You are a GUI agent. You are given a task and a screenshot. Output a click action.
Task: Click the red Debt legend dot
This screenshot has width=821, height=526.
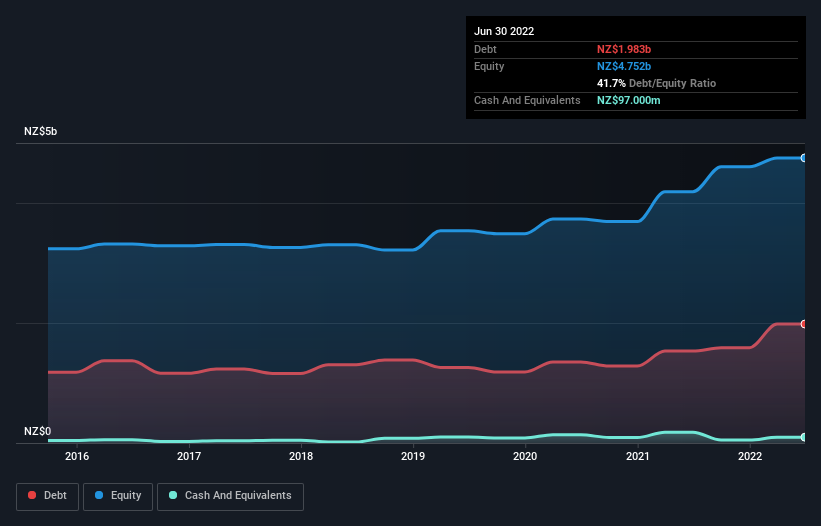(32, 495)
